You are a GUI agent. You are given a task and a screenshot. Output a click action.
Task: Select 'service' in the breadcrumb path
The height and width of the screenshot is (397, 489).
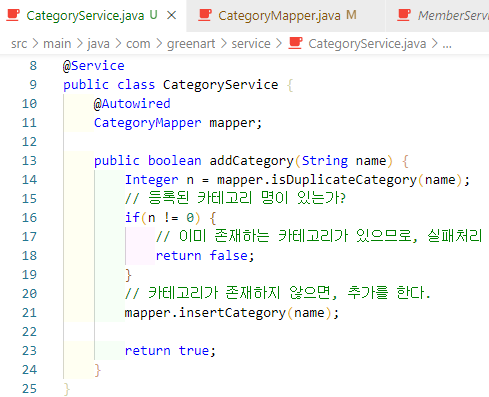click(251, 44)
